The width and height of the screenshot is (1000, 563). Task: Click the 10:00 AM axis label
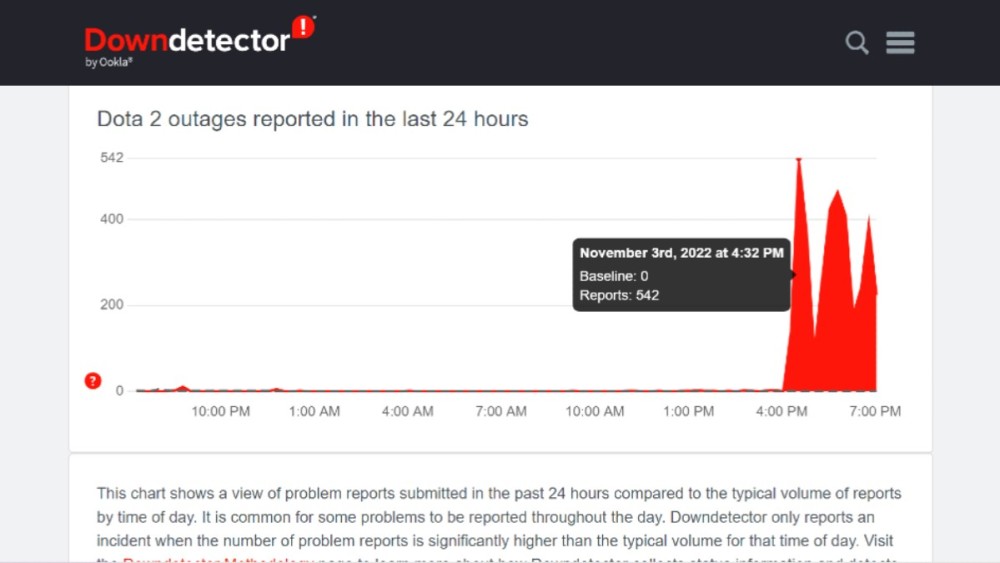[x=594, y=411]
